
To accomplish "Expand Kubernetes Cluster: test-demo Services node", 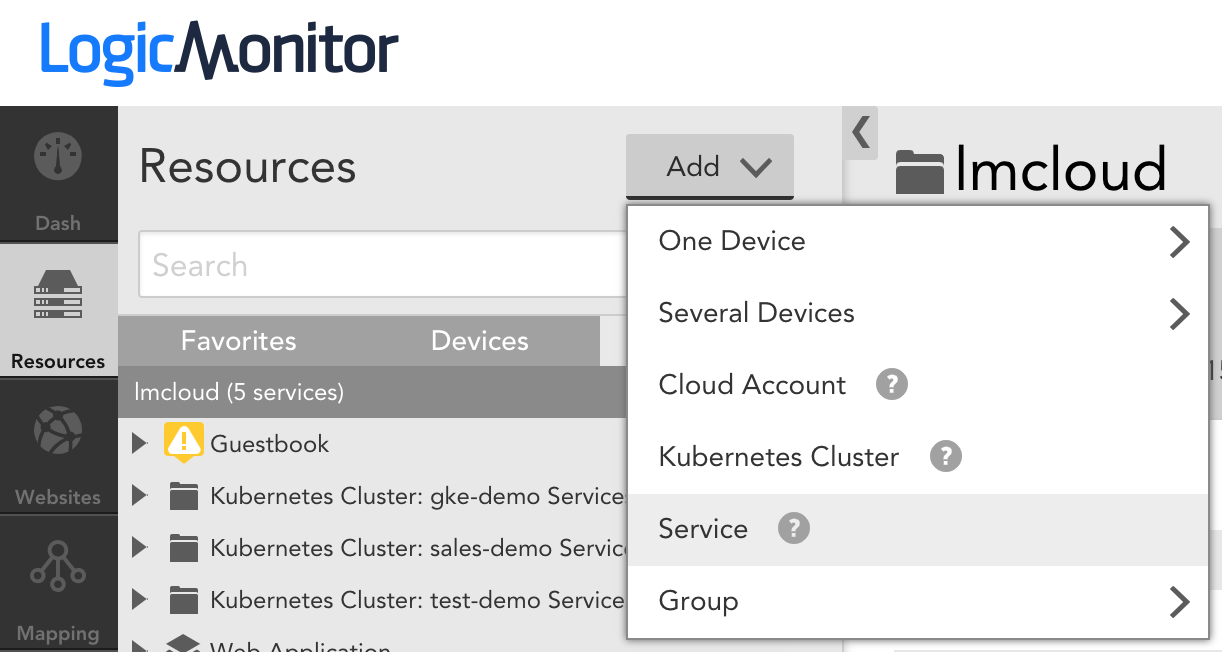I will point(140,600).
